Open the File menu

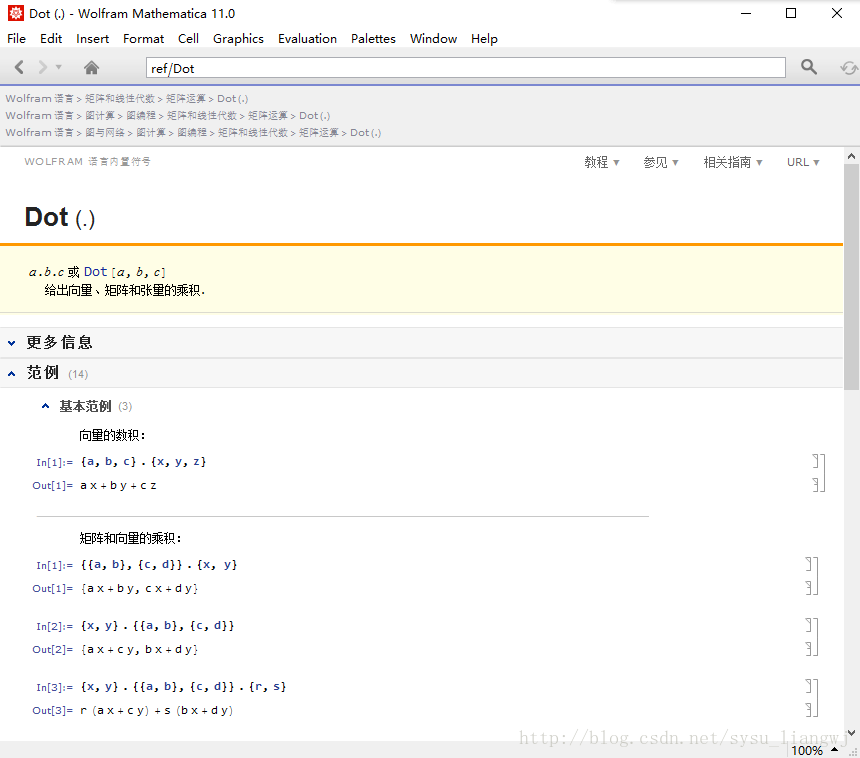point(16,38)
